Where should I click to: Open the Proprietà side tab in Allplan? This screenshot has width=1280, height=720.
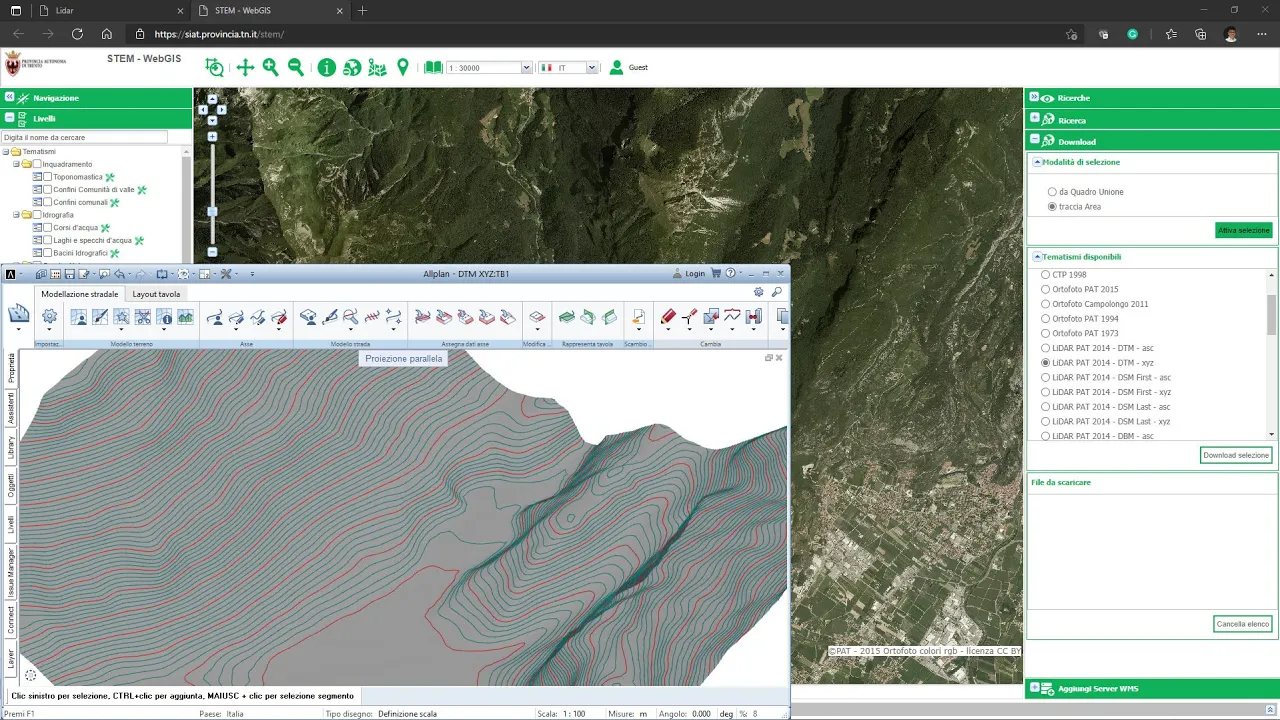[x=11, y=368]
